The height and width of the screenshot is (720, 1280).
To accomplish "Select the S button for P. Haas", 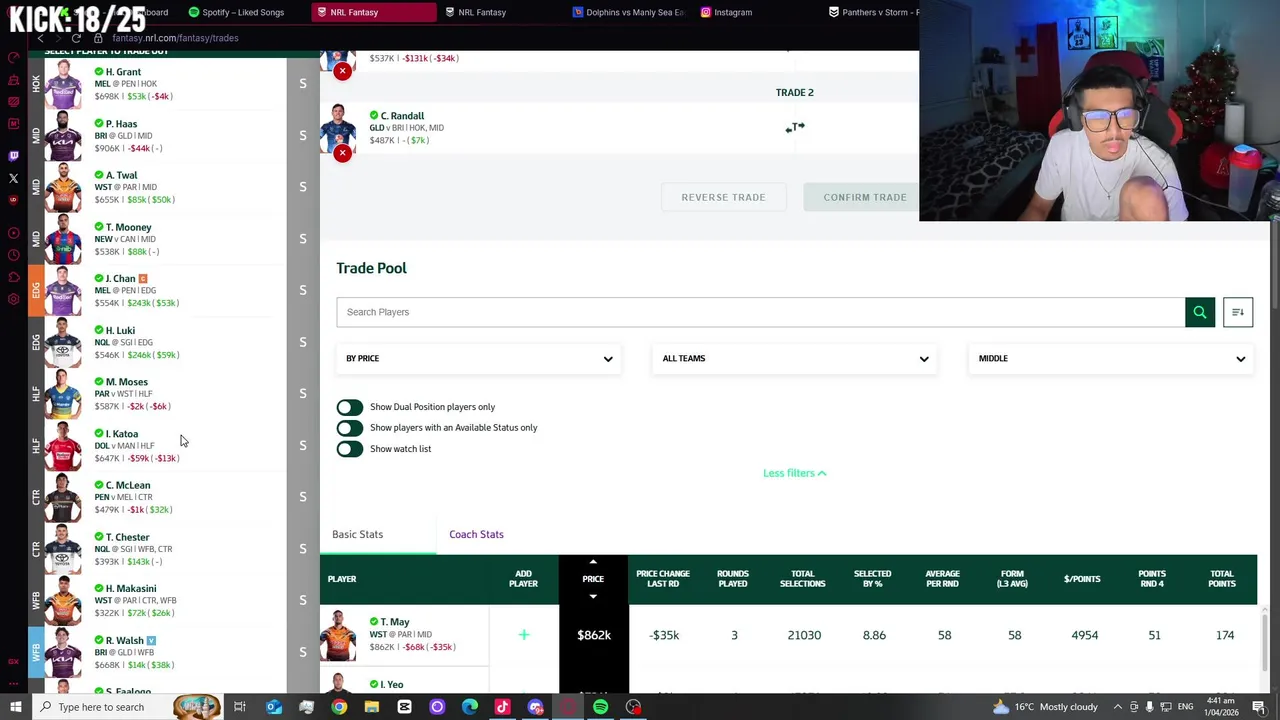I will point(303,135).
